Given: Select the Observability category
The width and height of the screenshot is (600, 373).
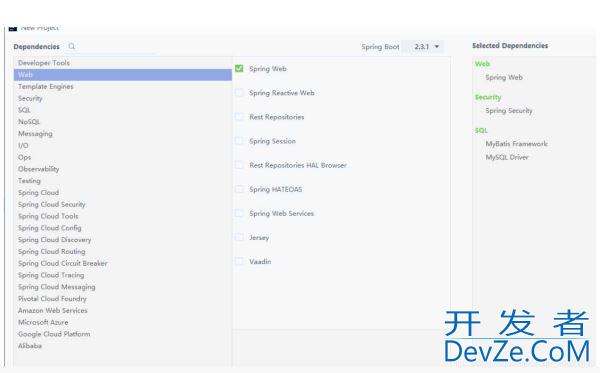Looking at the screenshot, I should pos(122,169).
